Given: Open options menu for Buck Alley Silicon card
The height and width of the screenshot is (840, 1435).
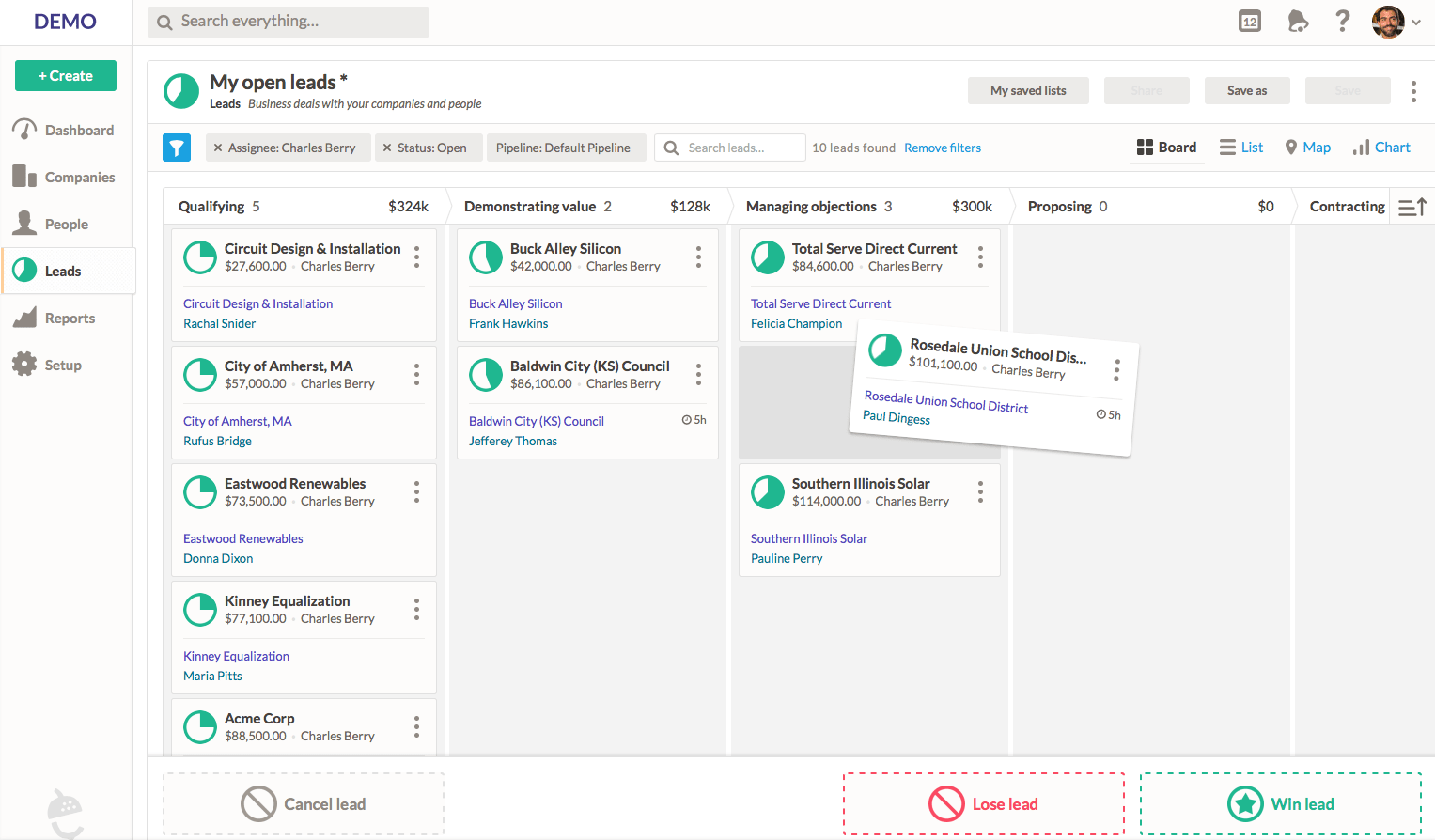Looking at the screenshot, I should pyautogui.click(x=698, y=257).
